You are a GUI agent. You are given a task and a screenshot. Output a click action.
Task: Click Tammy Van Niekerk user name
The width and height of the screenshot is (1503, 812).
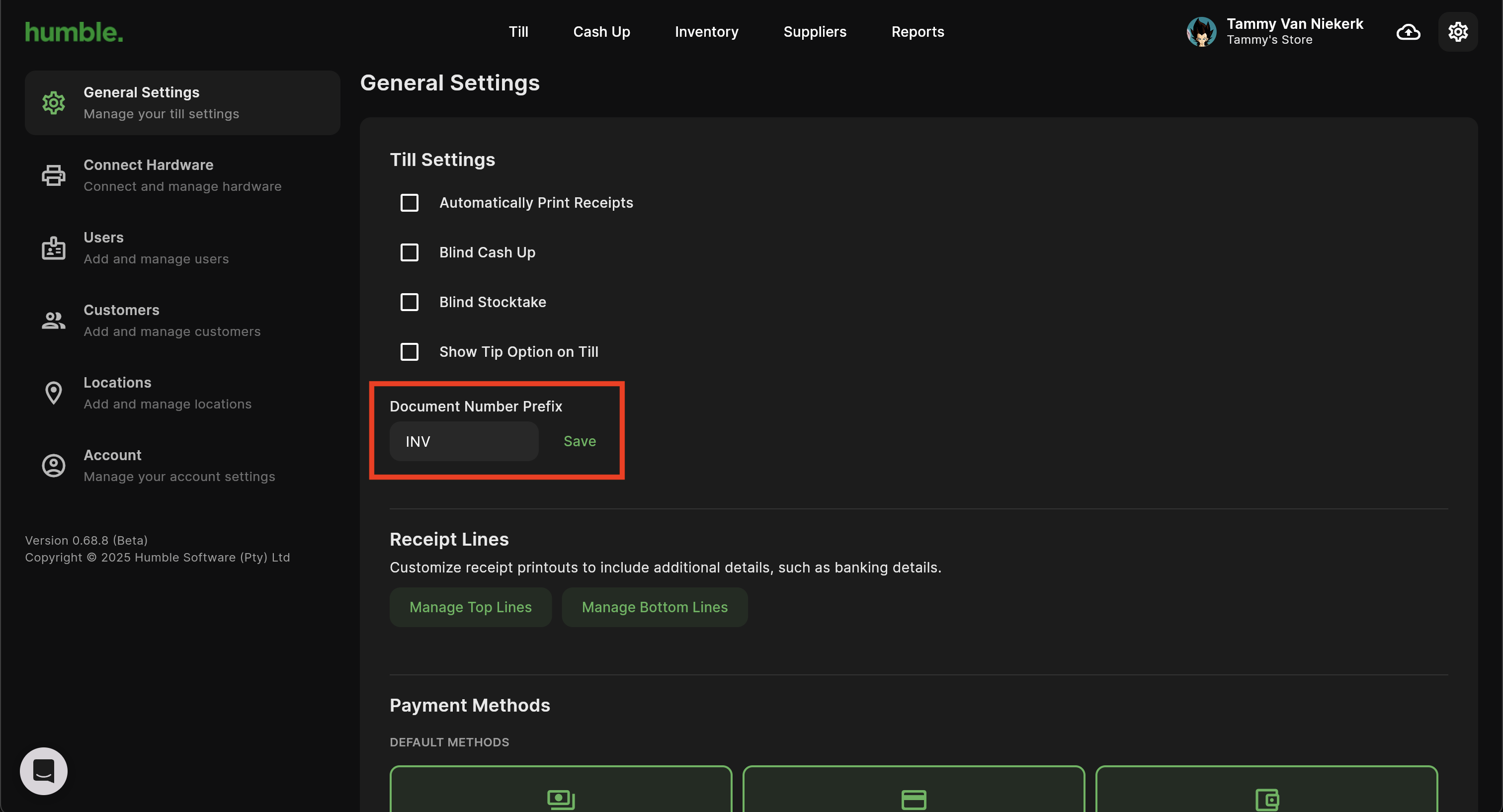point(1295,23)
